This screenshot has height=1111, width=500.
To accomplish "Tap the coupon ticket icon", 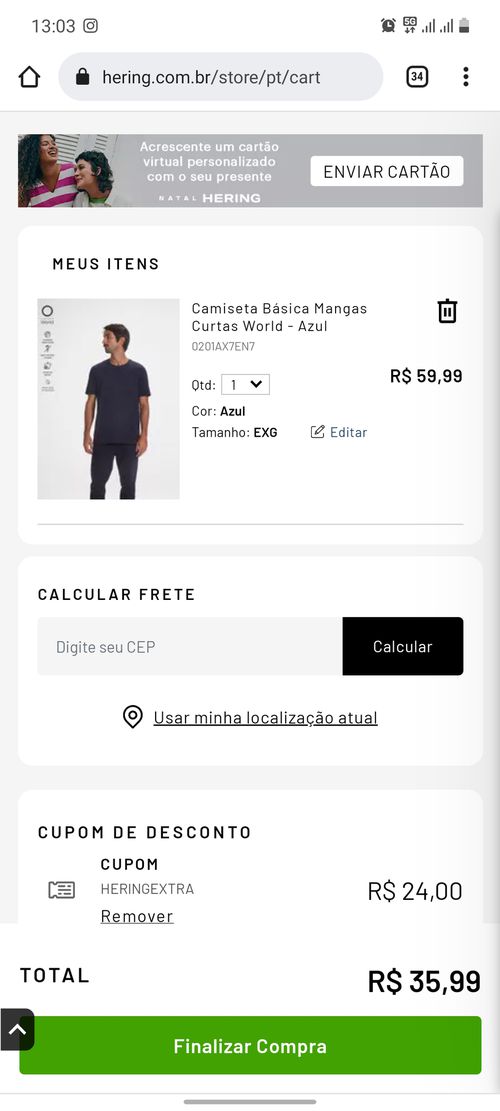I will point(62,890).
